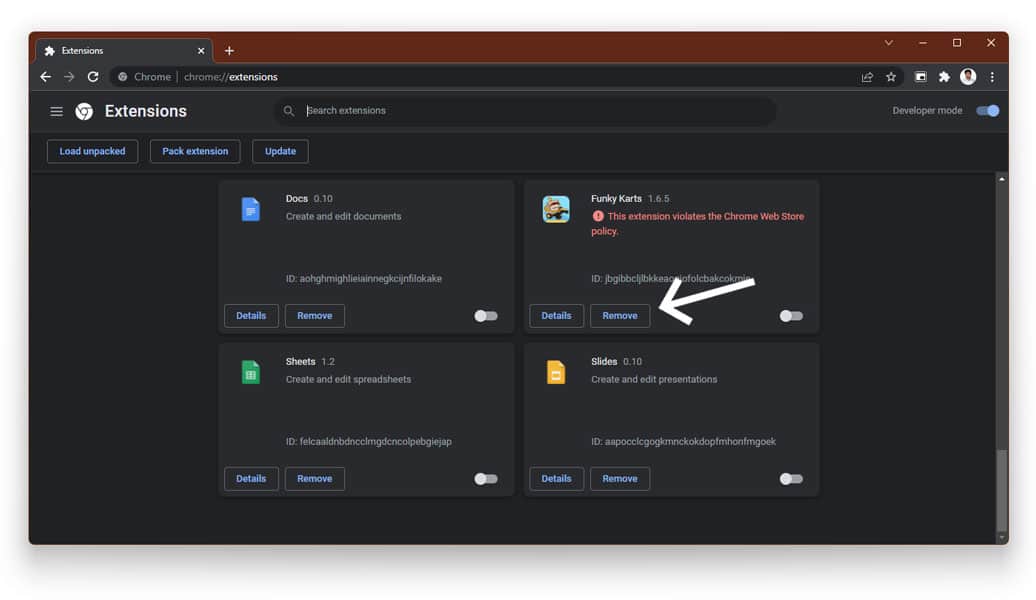This screenshot has height=600, width=1036.
Task: Open Details for Funky Karts
Action: pos(556,316)
